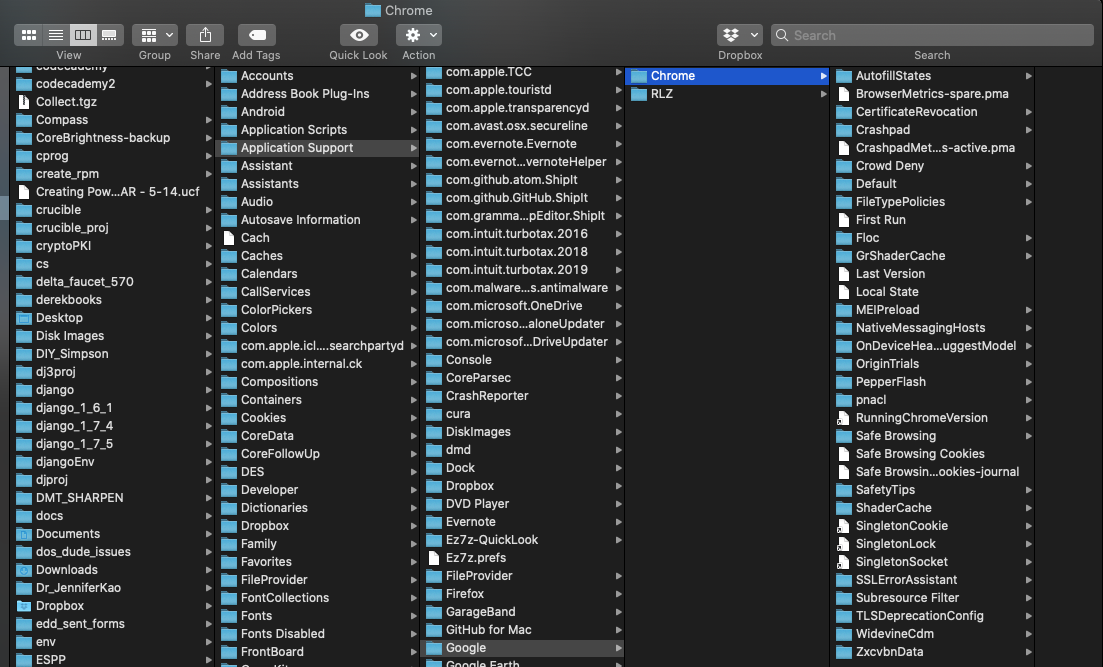Select the GitHub for Mac folder
This screenshot has height=667, width=1103.
(x=522, y=630)
